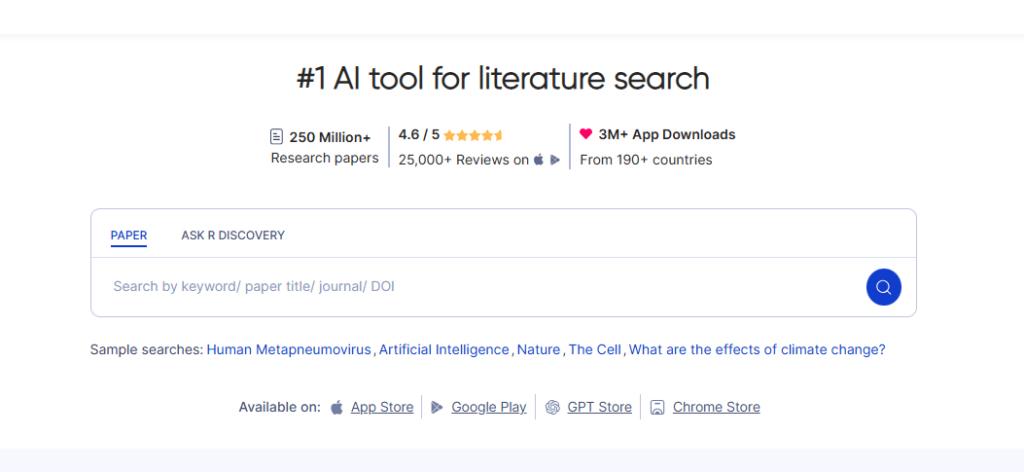This screenshot has height=472, width=1024.
Task: Select the PAPER tab
Action: (x=129, y=236)
